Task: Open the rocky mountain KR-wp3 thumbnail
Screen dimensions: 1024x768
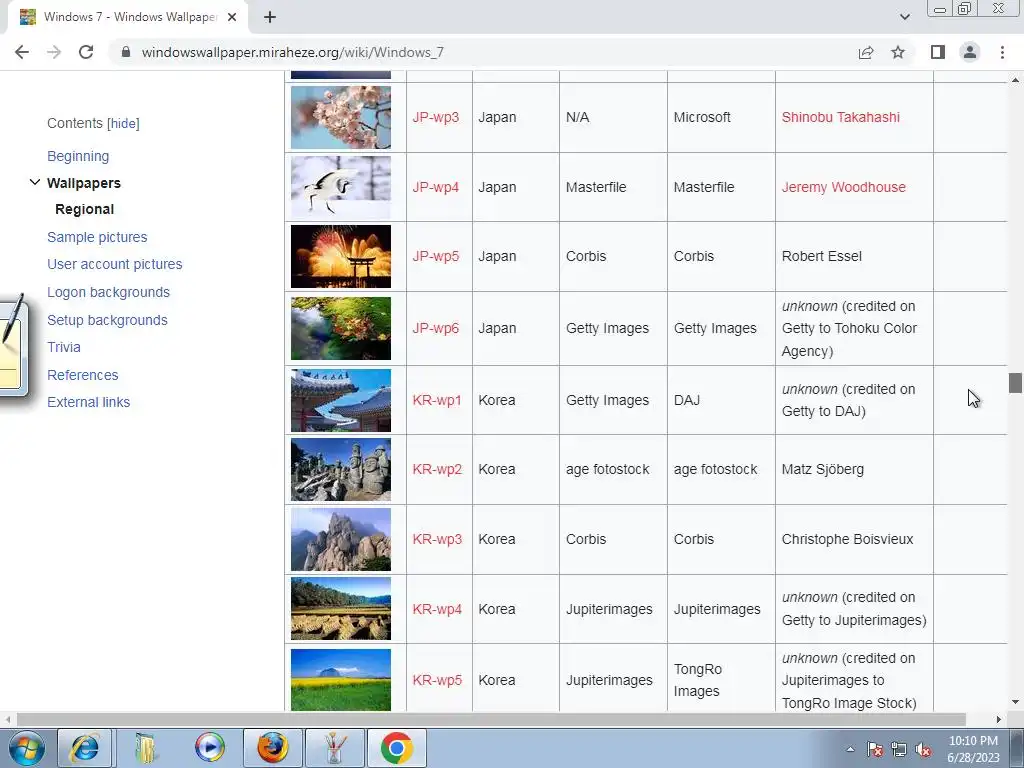Action: click(x=341, y=539)
